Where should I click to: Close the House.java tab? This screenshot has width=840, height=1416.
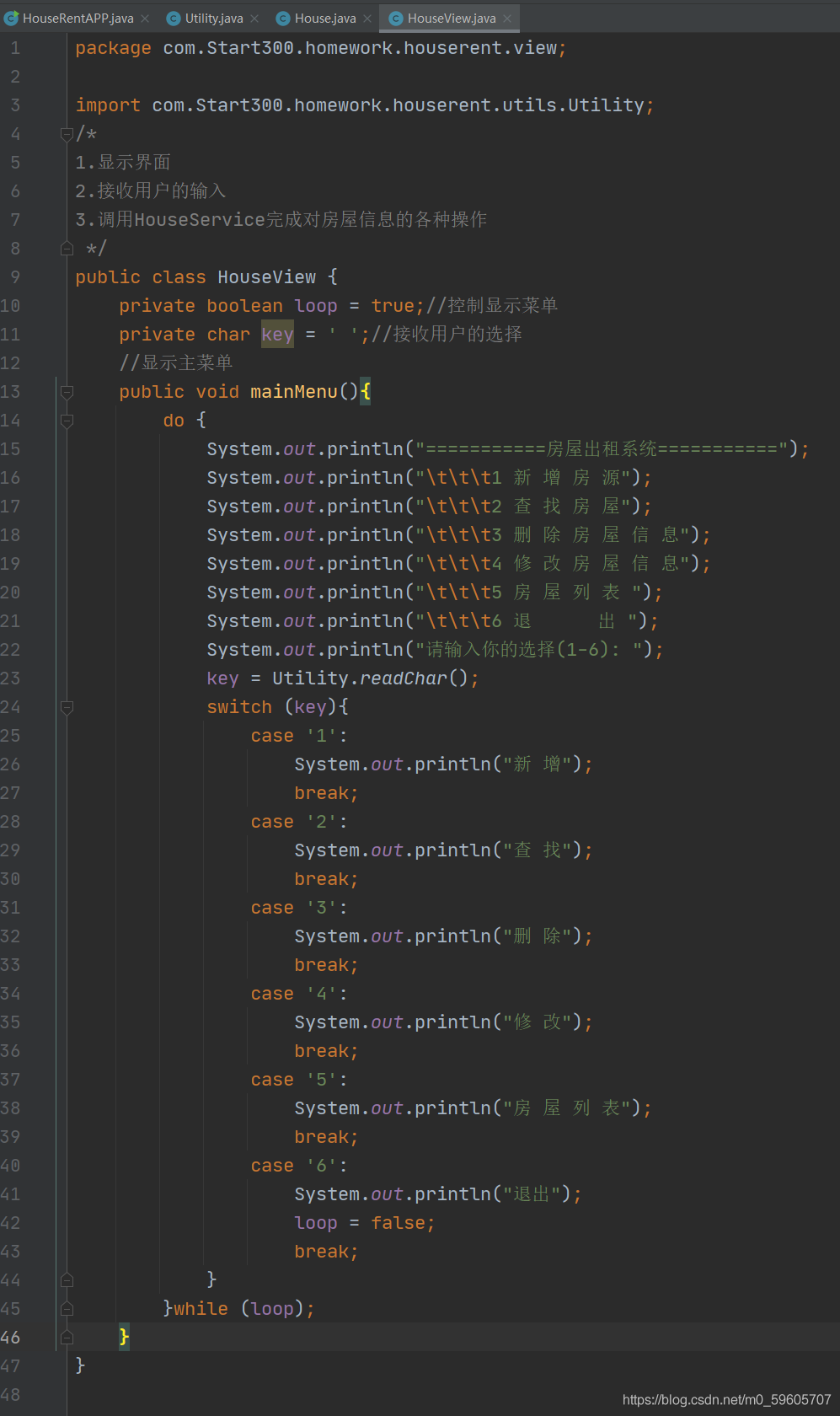(x=367, y=19)
